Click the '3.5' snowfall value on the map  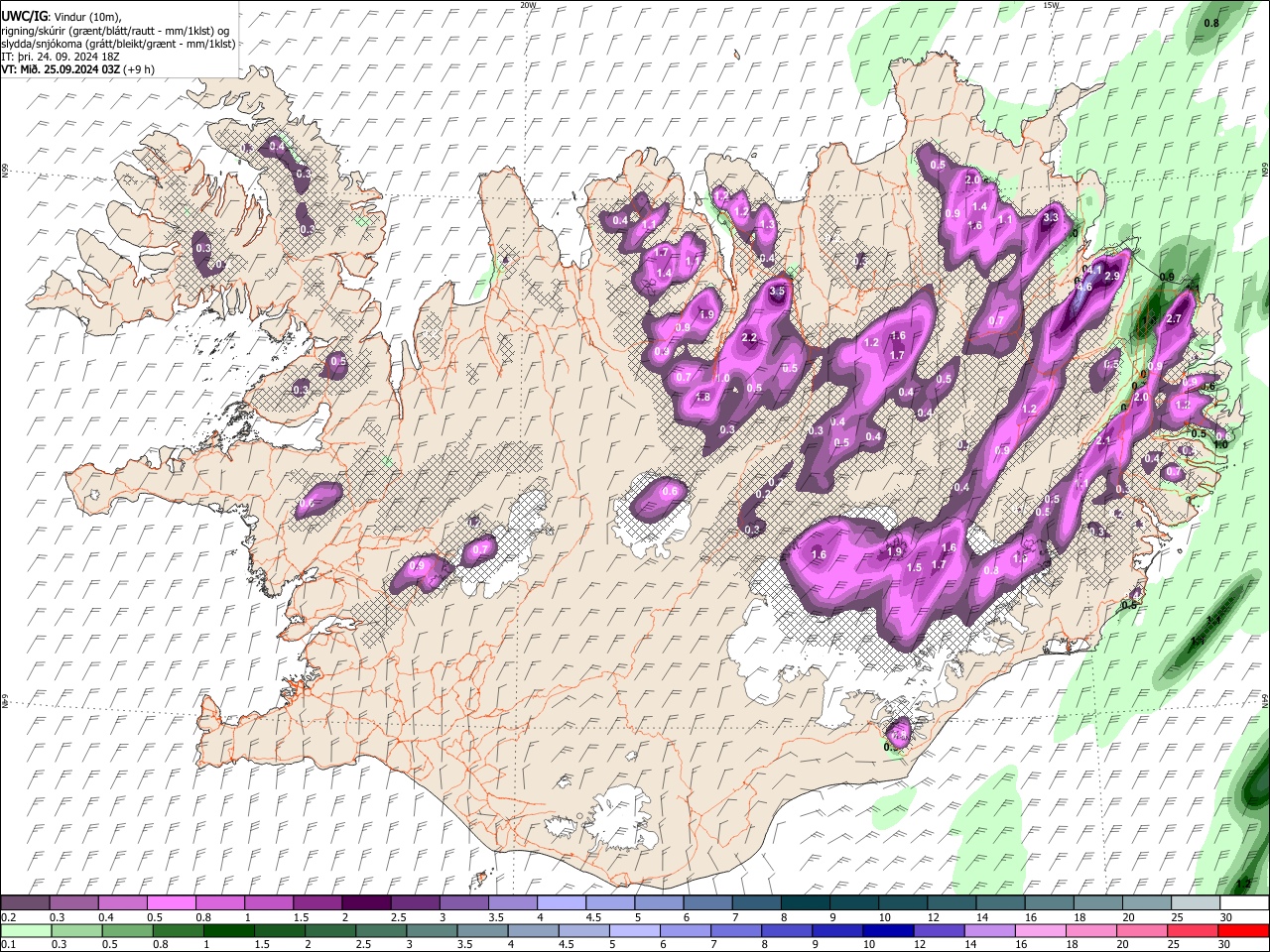click(778, 292)
